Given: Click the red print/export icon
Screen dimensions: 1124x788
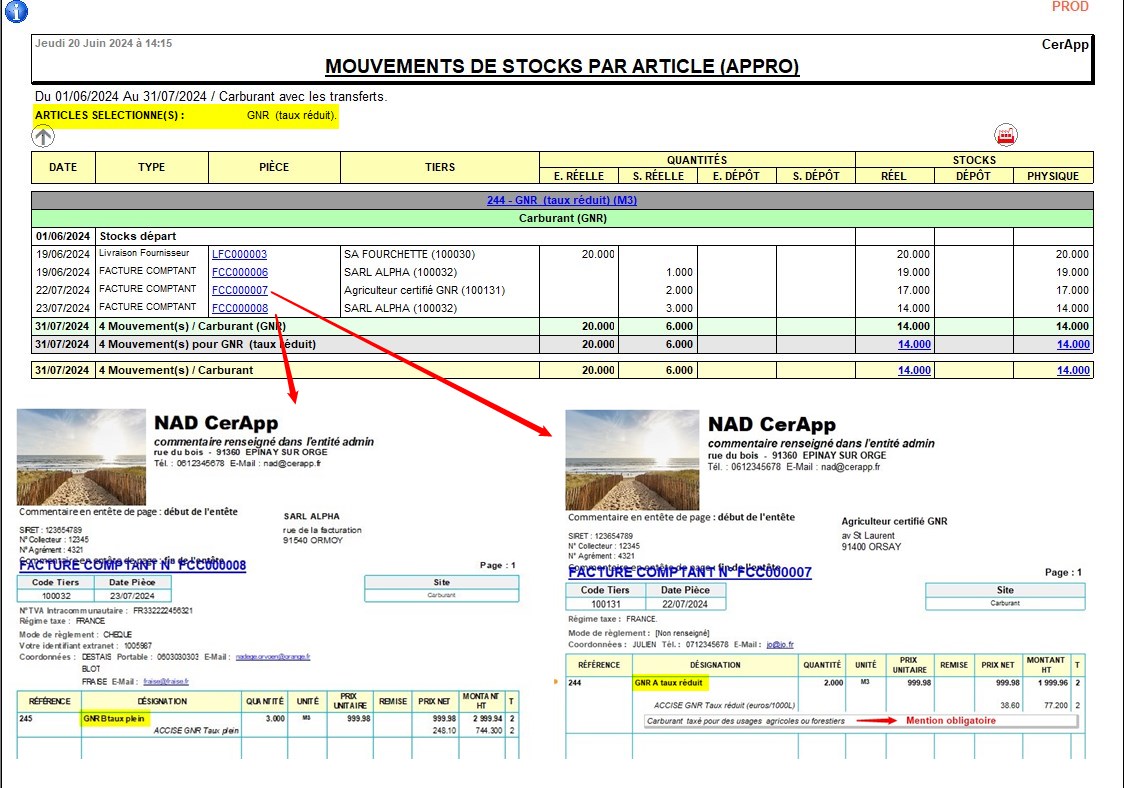Looking at the screenshot, I should [x=1005, y=135].
